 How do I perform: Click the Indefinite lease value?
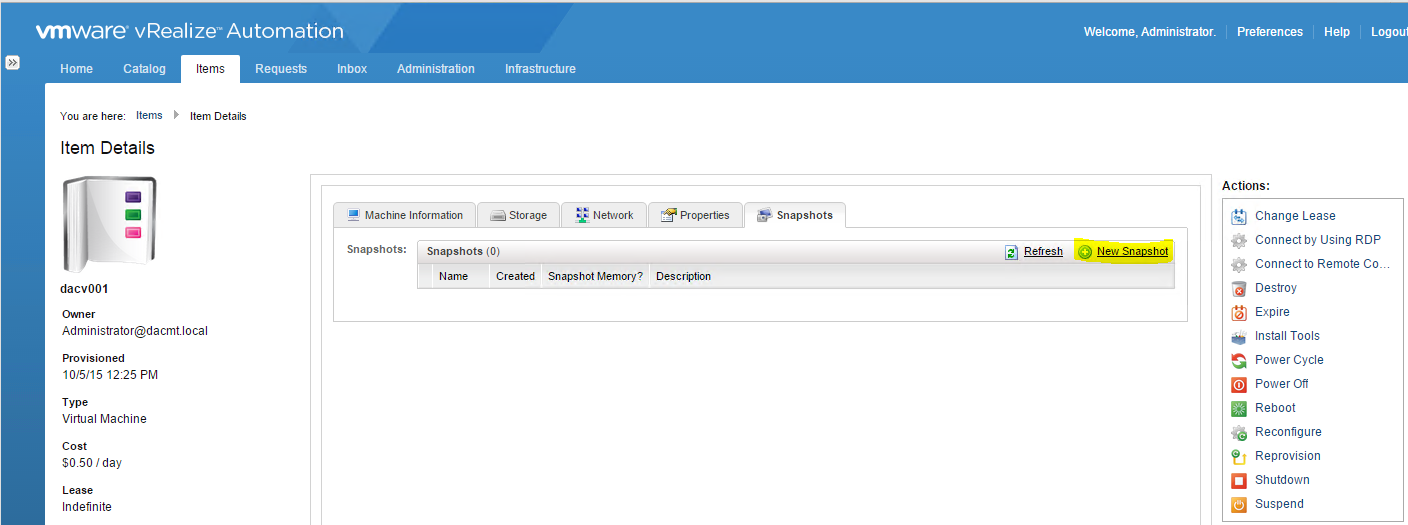(87, 507)
